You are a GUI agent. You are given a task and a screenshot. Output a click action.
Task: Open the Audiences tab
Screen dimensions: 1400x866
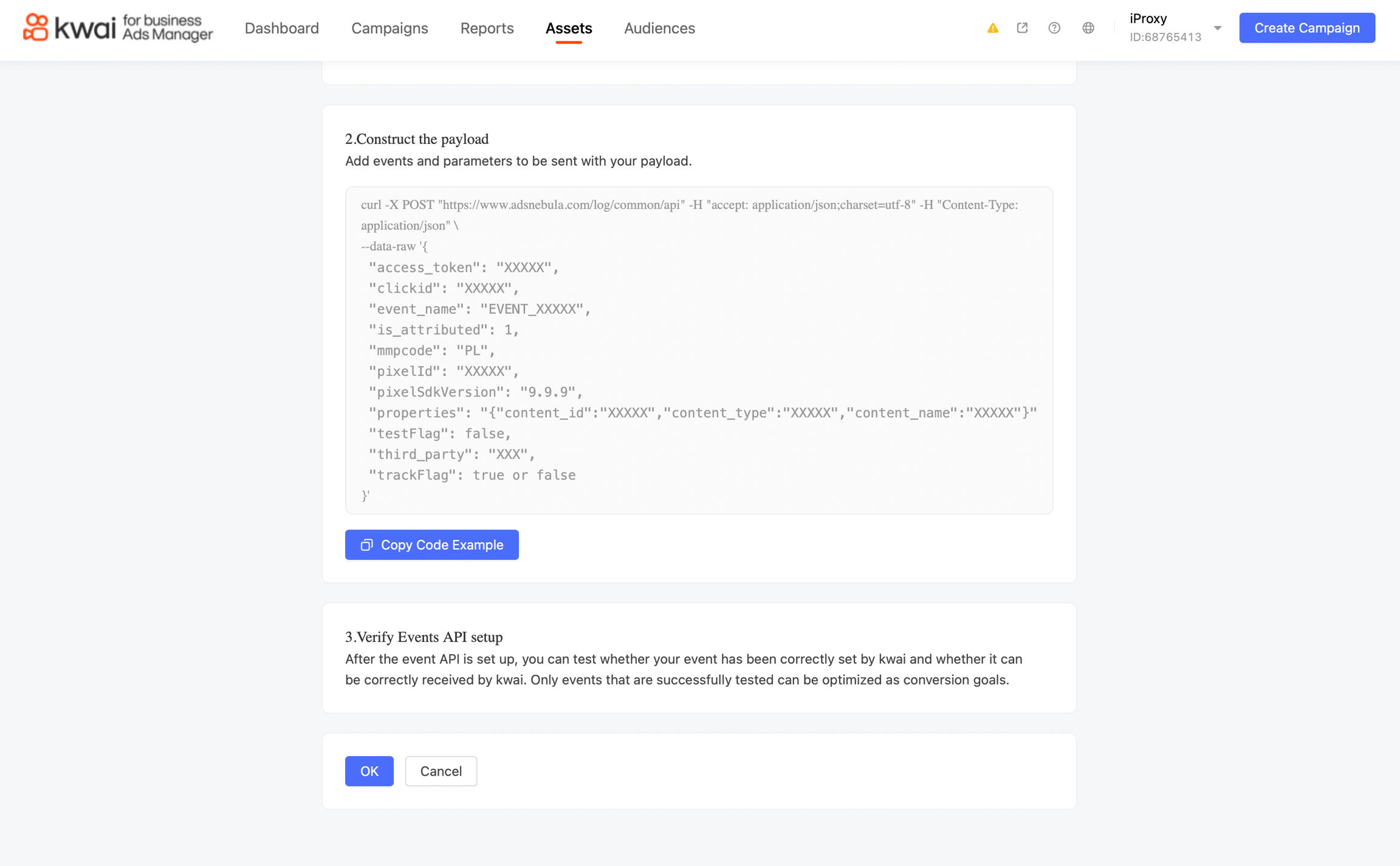pyautogui.click(x=659, y=28)
